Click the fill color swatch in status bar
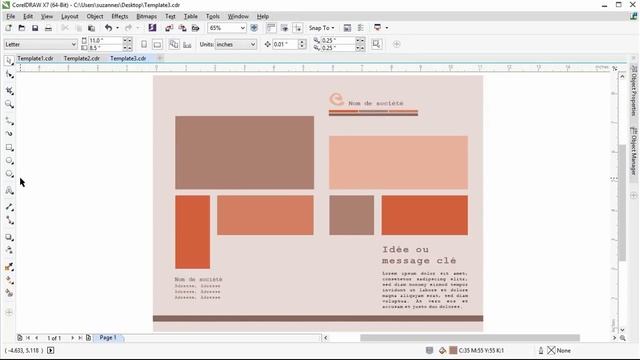Screen dimensions: 640x360 point(453,350)
